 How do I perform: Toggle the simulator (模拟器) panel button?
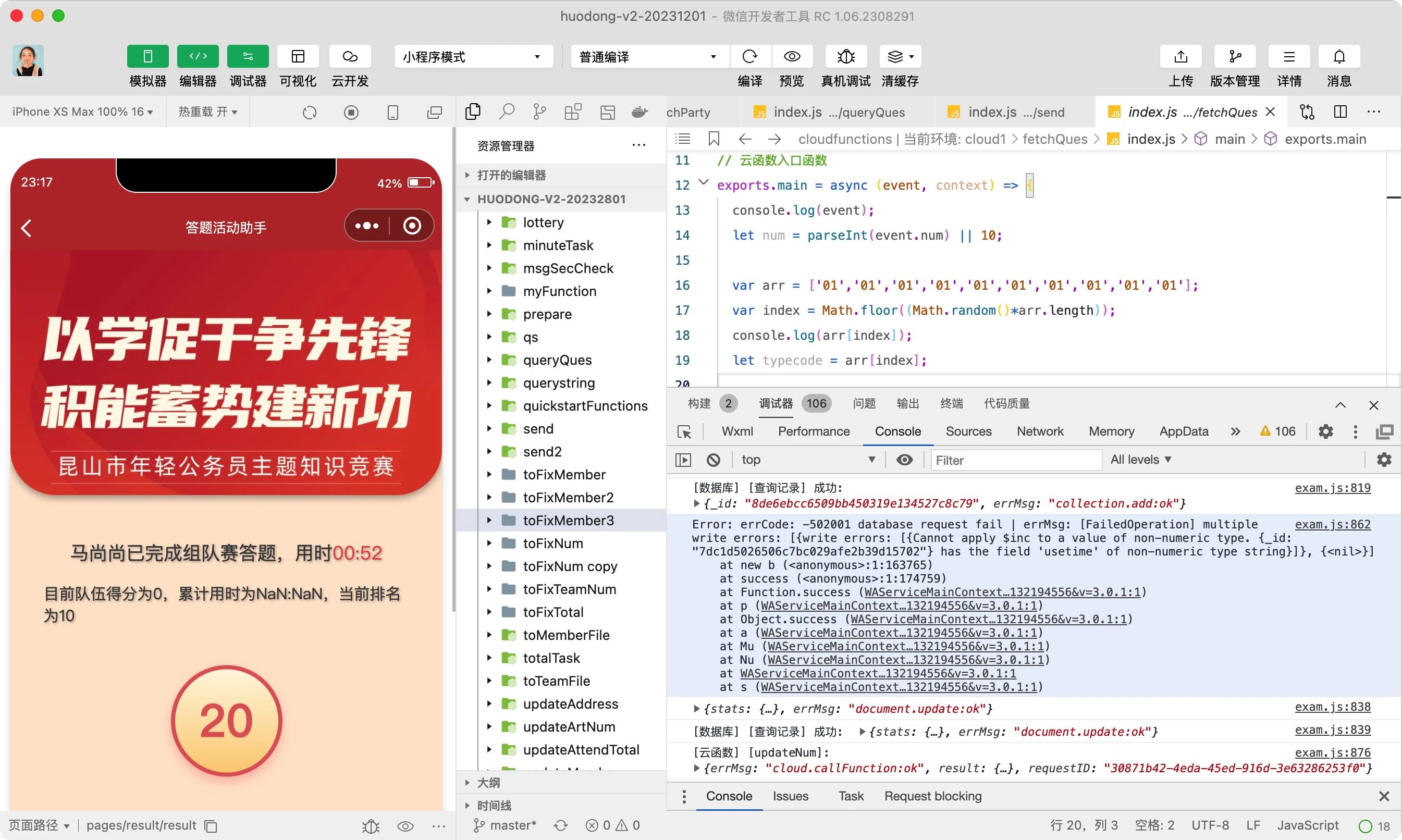coord(147,57)
